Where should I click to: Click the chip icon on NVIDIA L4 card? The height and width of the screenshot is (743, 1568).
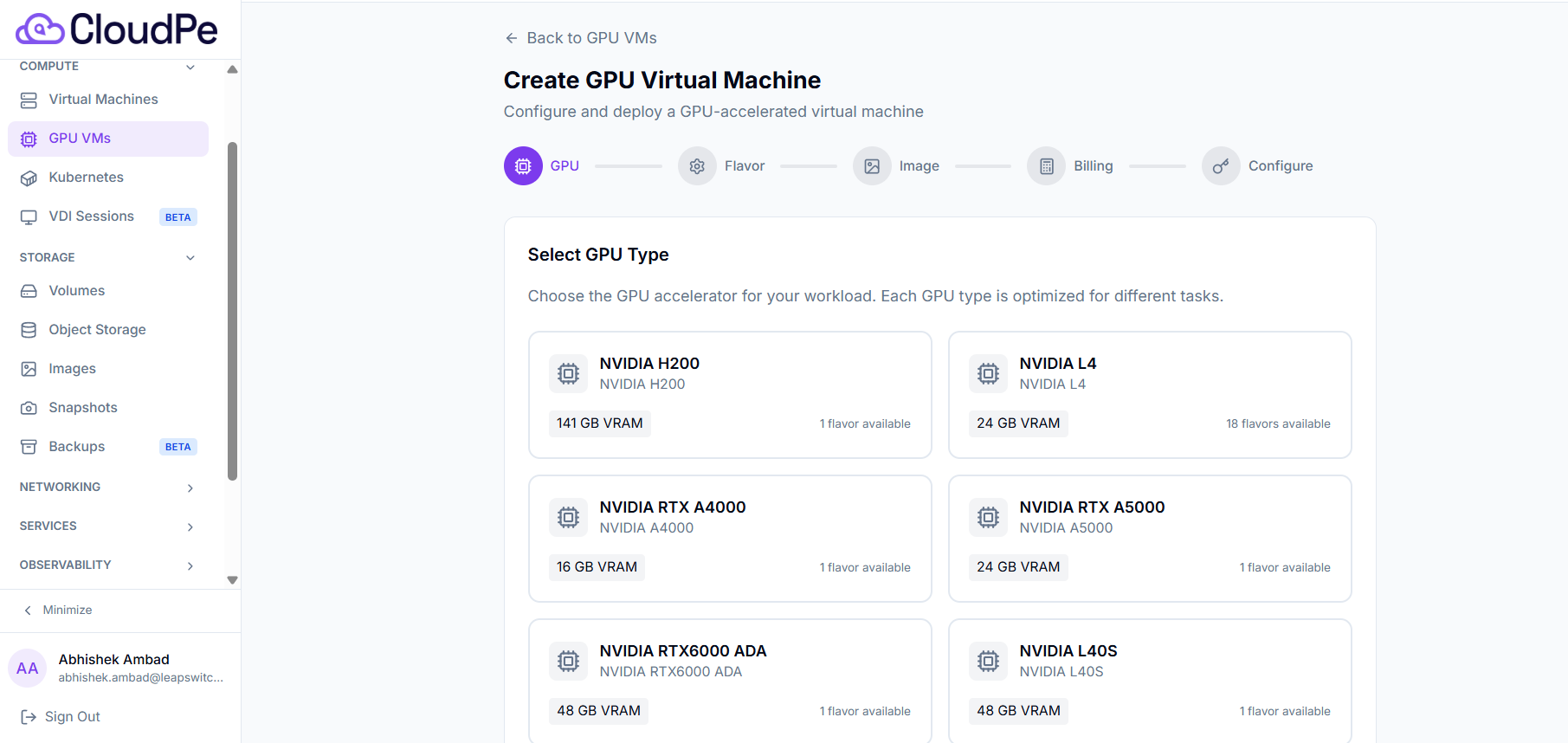coord(988,373)
